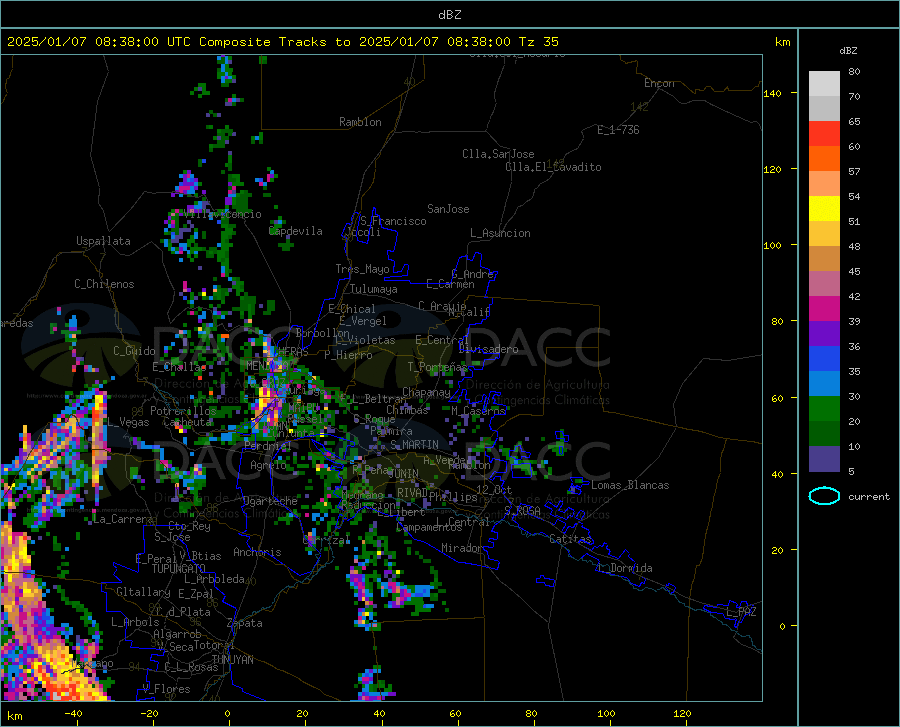The width and height of the screenshot is (900, 727).
Task: Click the light gray 70-80 dBZ swatch
Action: (824, 84)
